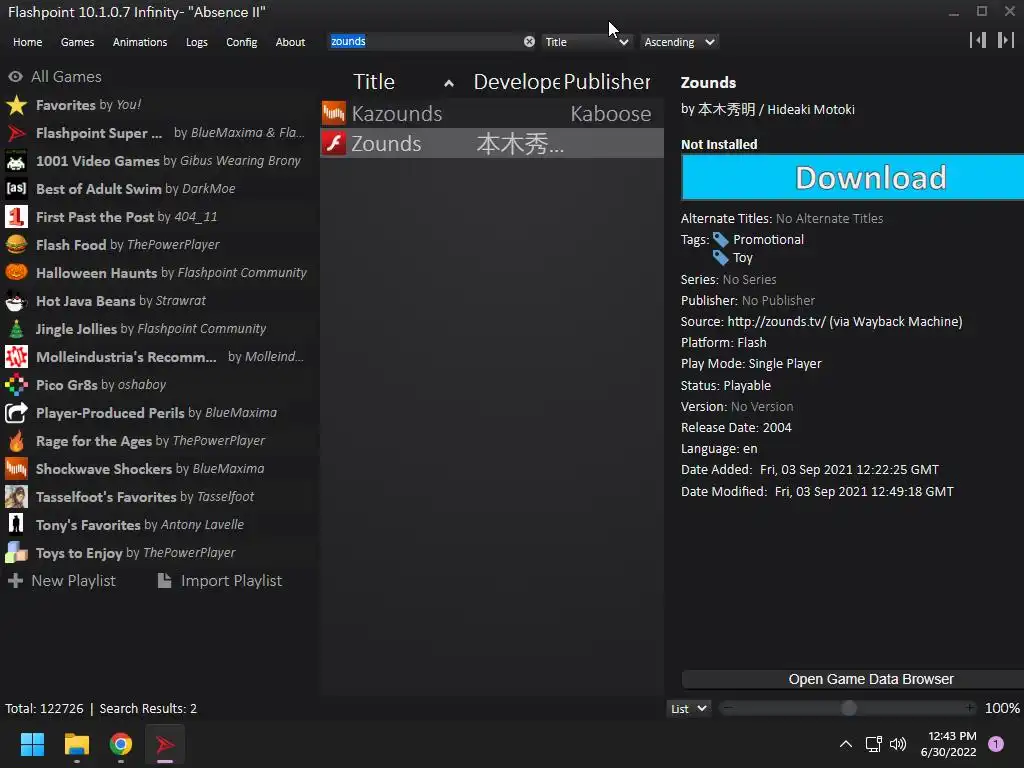Image resolution: width=1024 pixels, height=768 pixels.
Task: Click the Hot Java Beans coffee cup icon
Action: click(x=16, y=301)
